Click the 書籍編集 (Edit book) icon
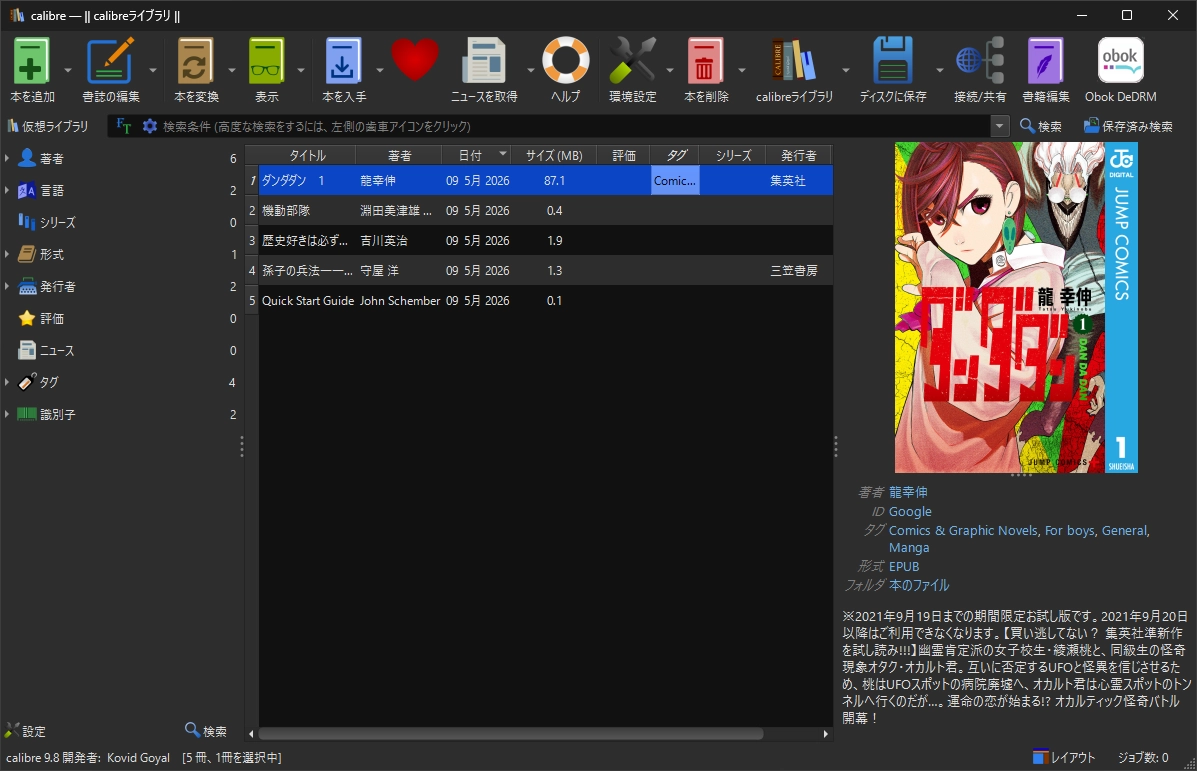The width and height of the screenshot is (1197, 771). click(1045, 61)
